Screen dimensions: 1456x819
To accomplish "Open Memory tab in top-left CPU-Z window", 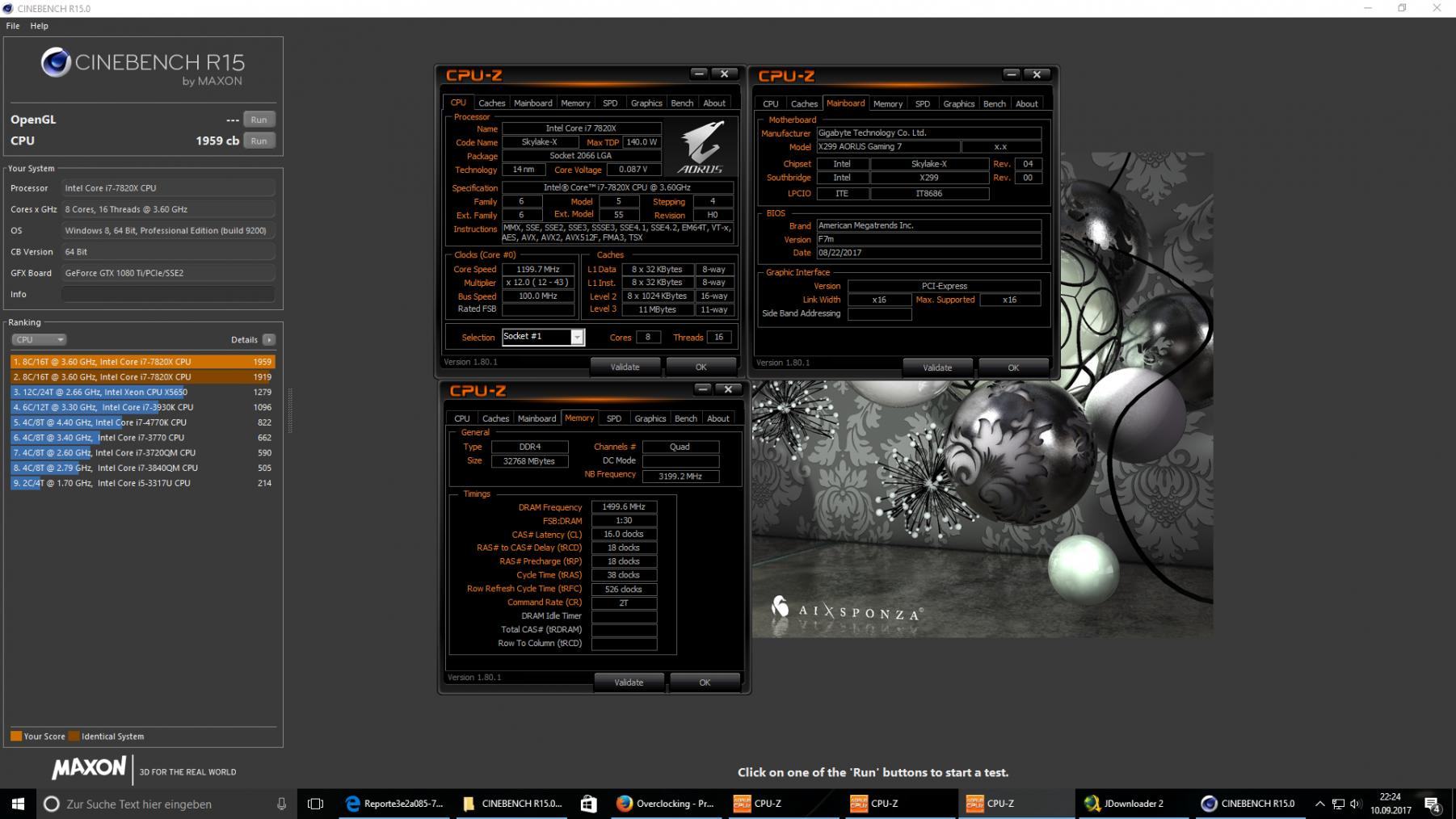I will point(575,103).
